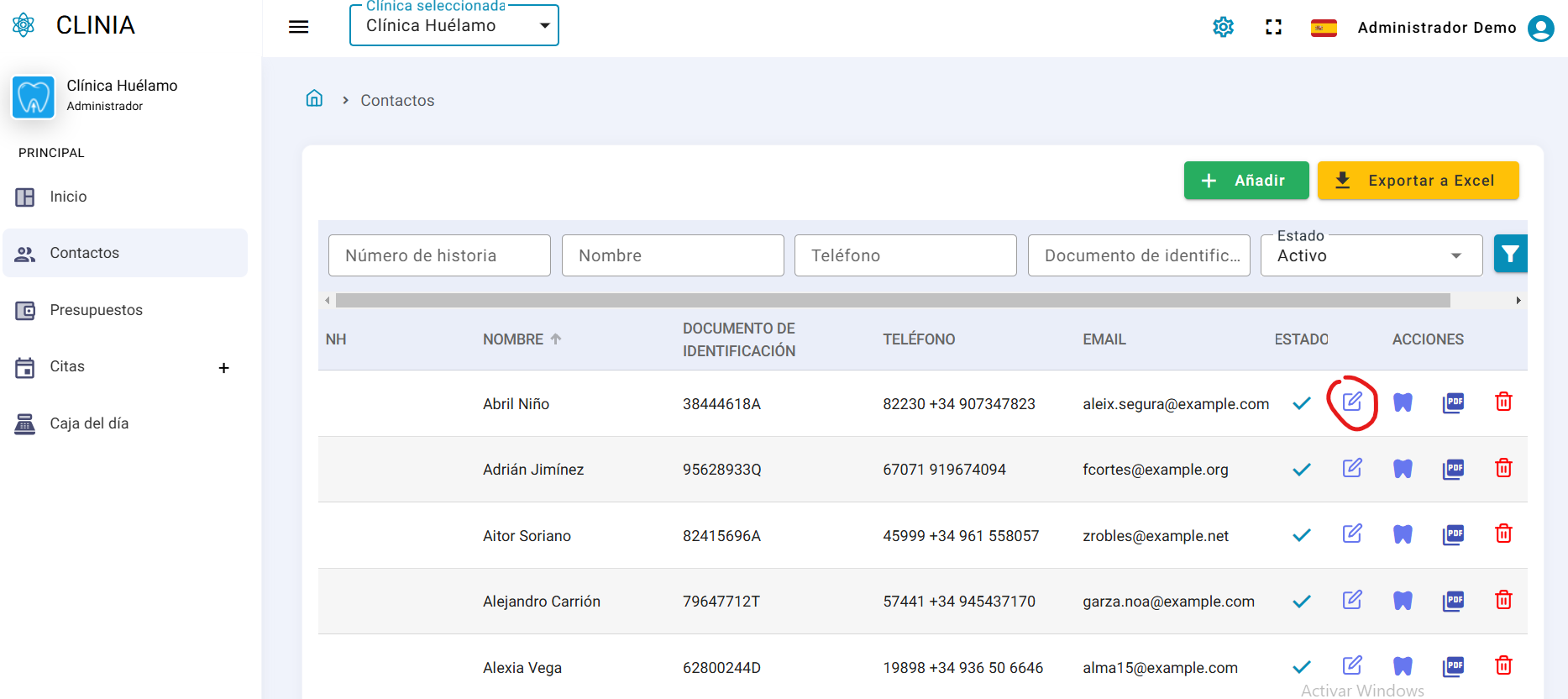Screen dimensions: 1568x699
Task: Click Administrador Demo name
Action: click(1437, 28)
